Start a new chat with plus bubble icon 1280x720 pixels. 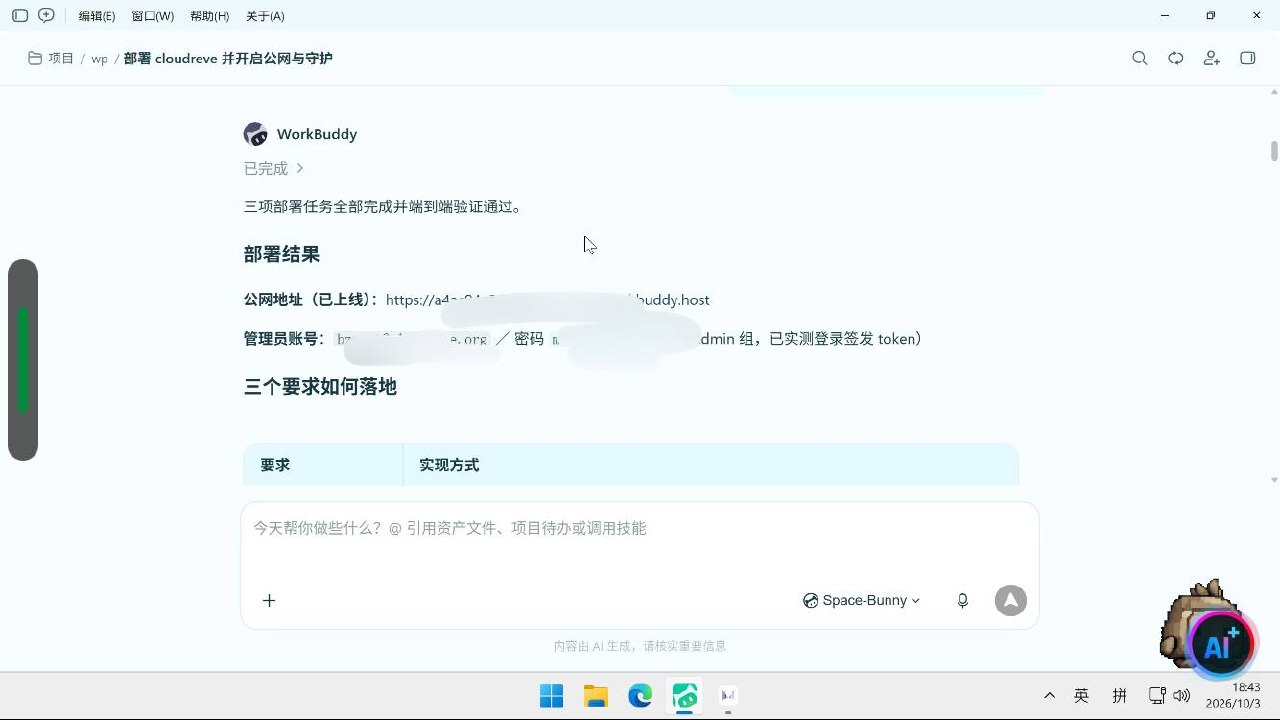pos(46,16)
